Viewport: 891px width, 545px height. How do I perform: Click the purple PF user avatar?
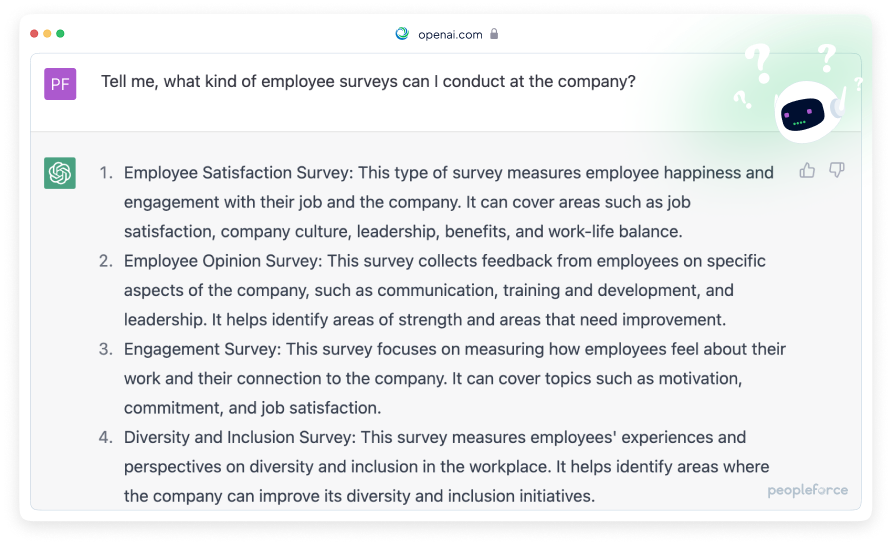pyautogui.click(x=60, y=84)
